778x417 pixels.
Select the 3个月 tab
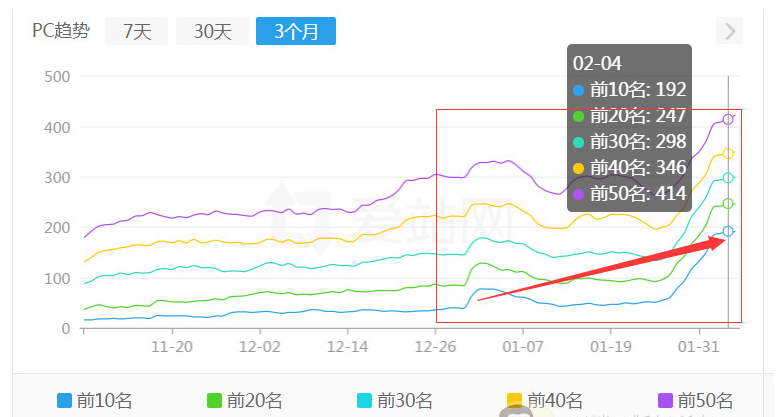(295, 31)
